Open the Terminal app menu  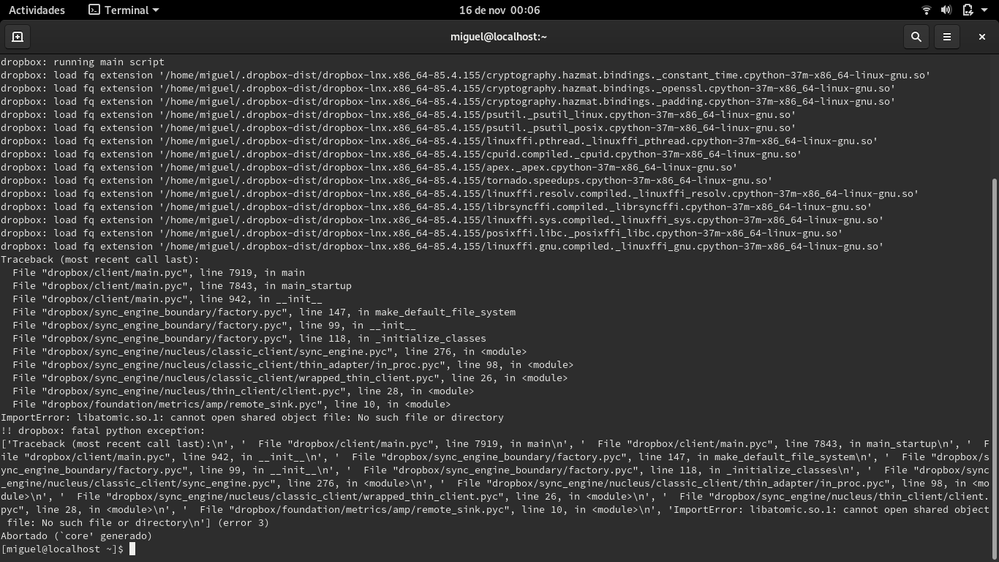(124, 10)
